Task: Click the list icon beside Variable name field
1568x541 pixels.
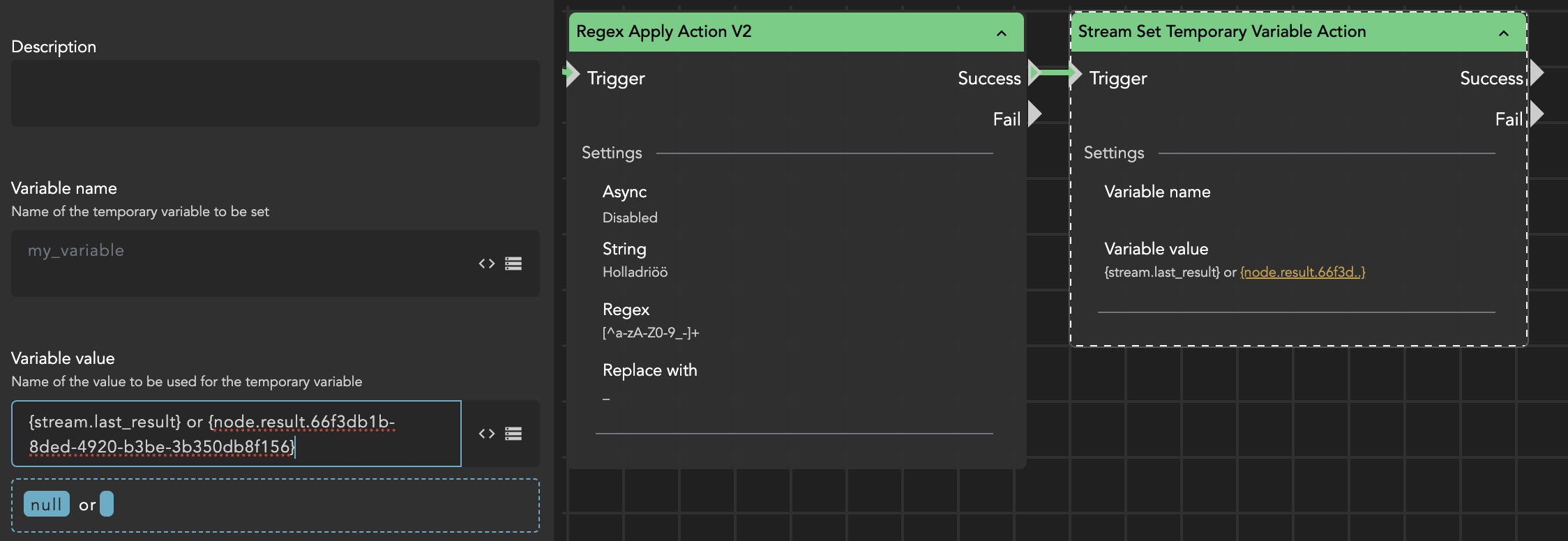Action: coord(513,264)
